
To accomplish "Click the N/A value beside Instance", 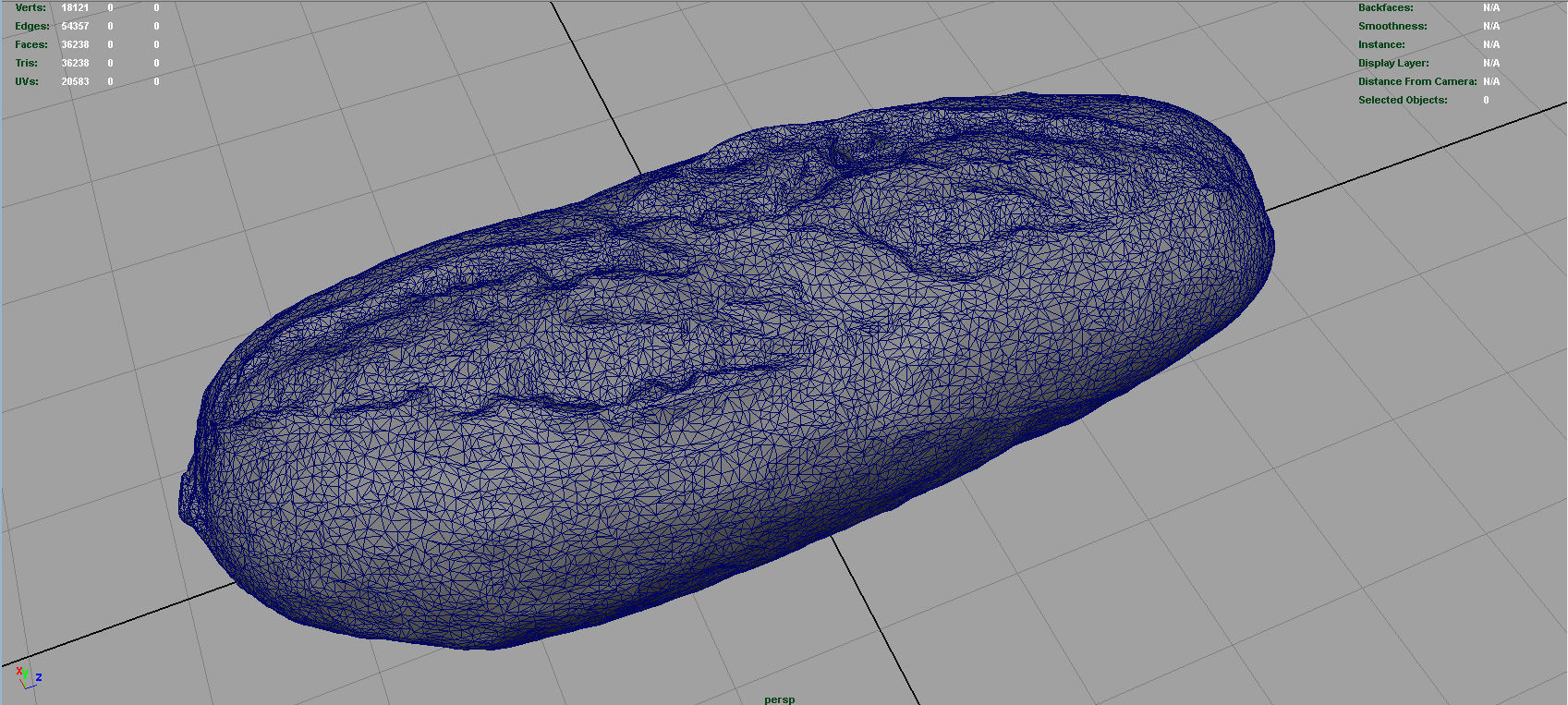I will [x=1491, y=44].
